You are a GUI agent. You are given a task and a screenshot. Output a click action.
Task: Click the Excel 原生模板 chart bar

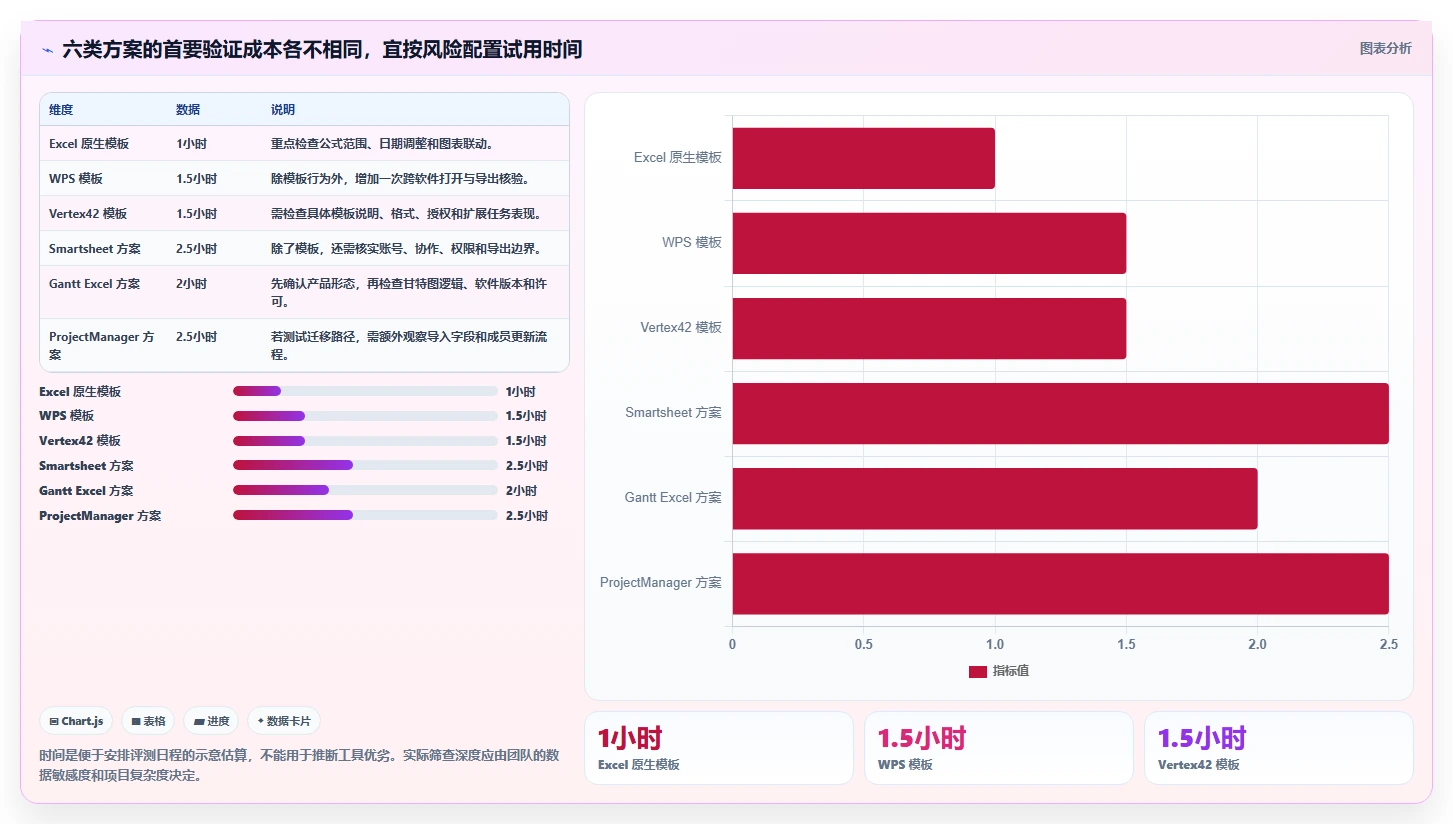864,158
